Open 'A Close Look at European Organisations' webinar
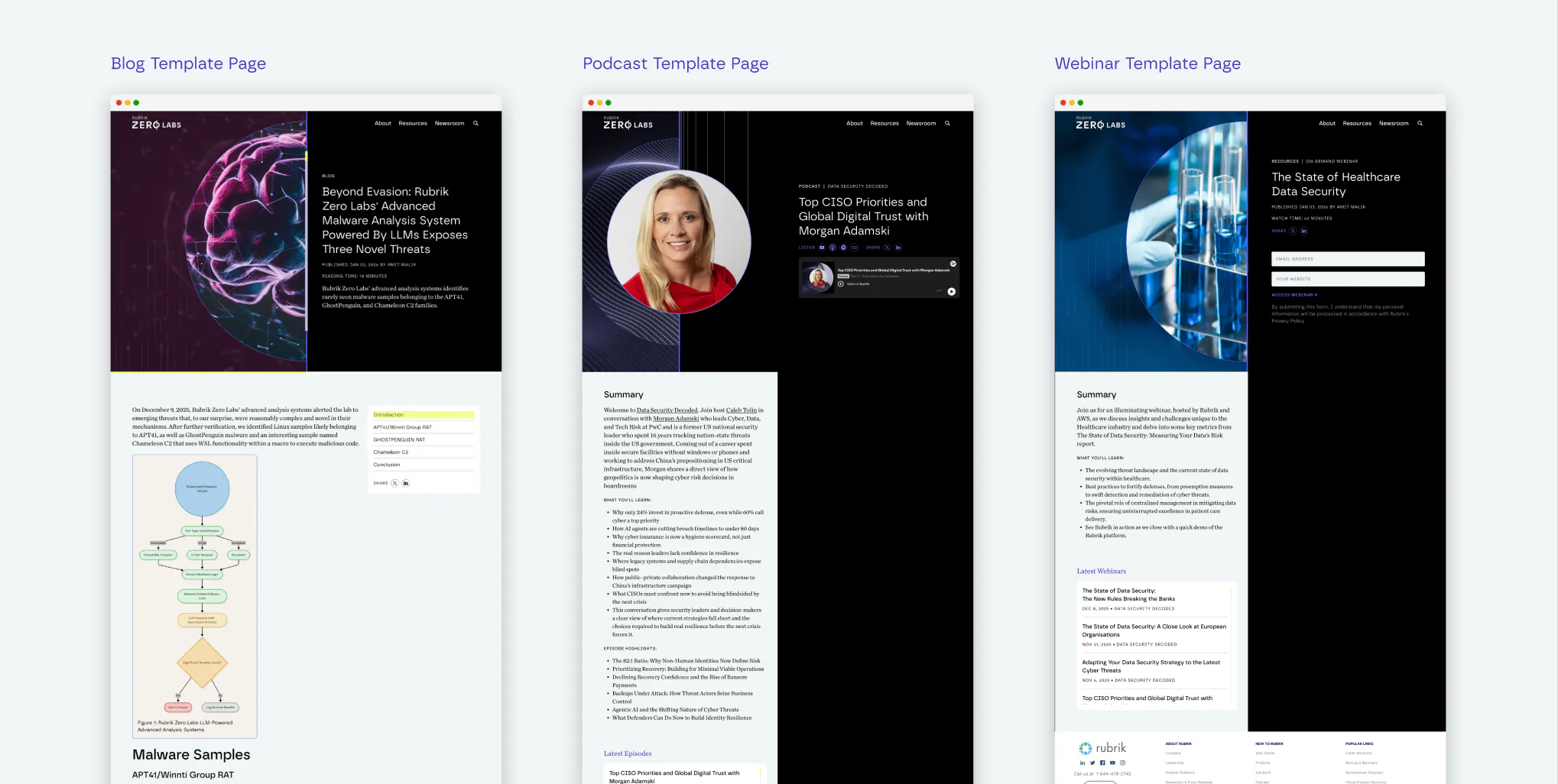1558x784 pixels. click(x=1154, y=635)
